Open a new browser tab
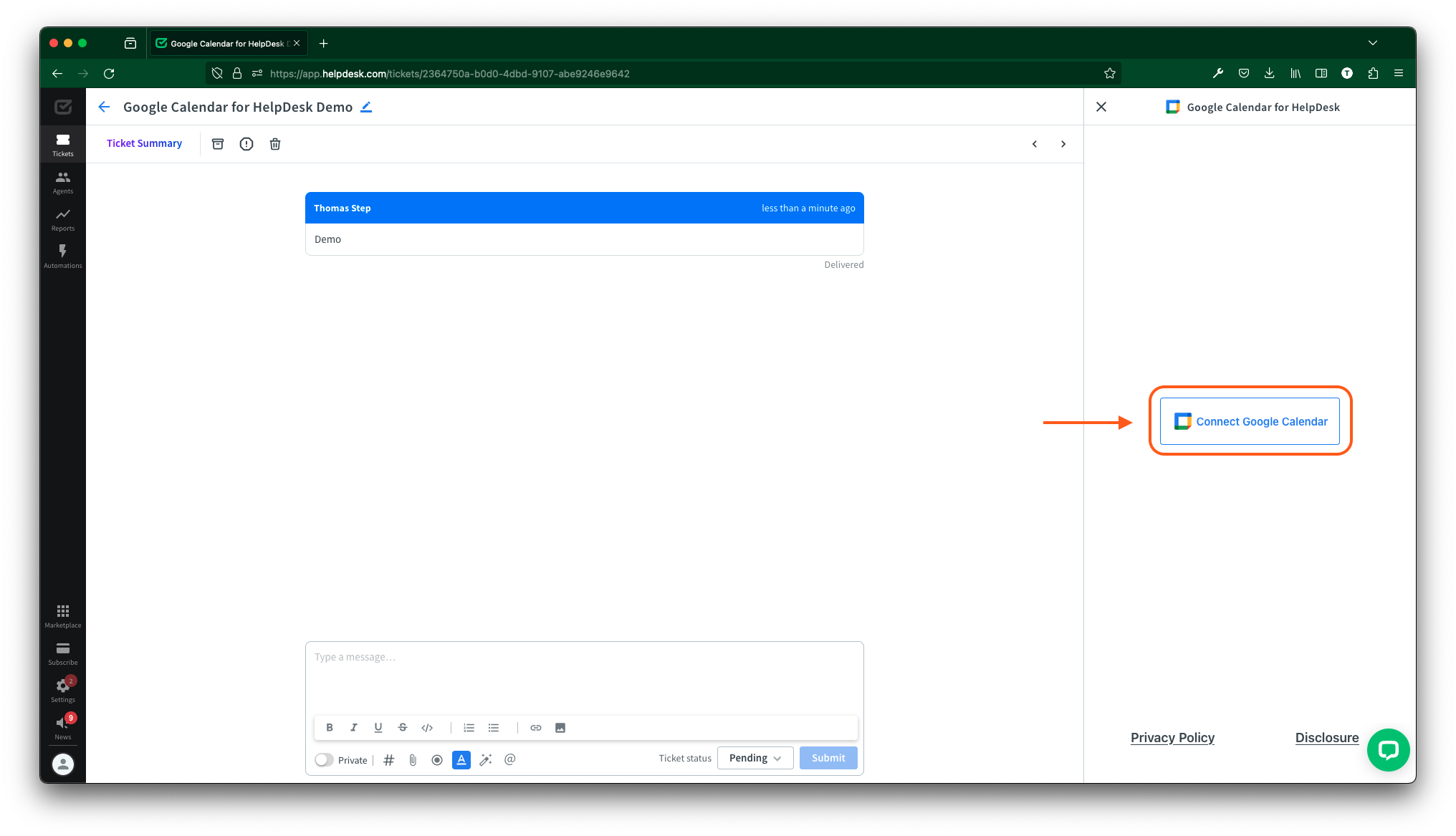Screen dimensions: 1456x836 click(324, 43)
